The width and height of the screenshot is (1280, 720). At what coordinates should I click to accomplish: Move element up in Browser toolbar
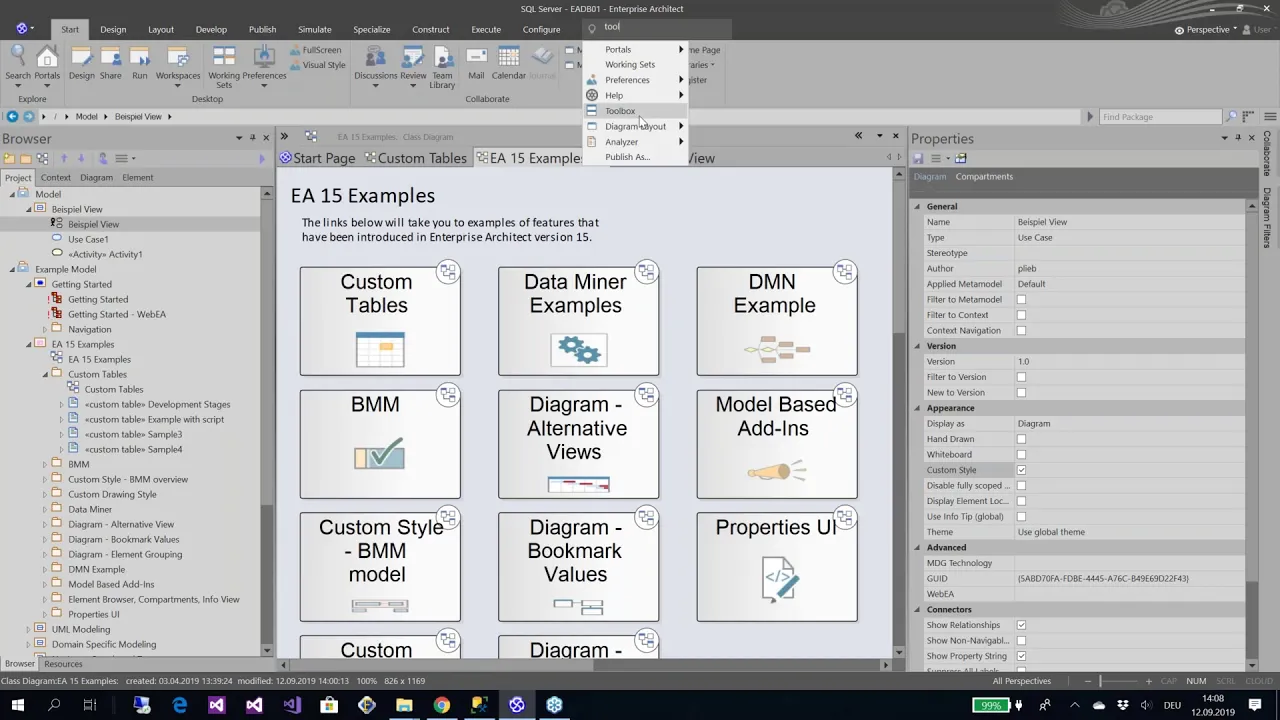pyautogui.click(x=63, y=158)
